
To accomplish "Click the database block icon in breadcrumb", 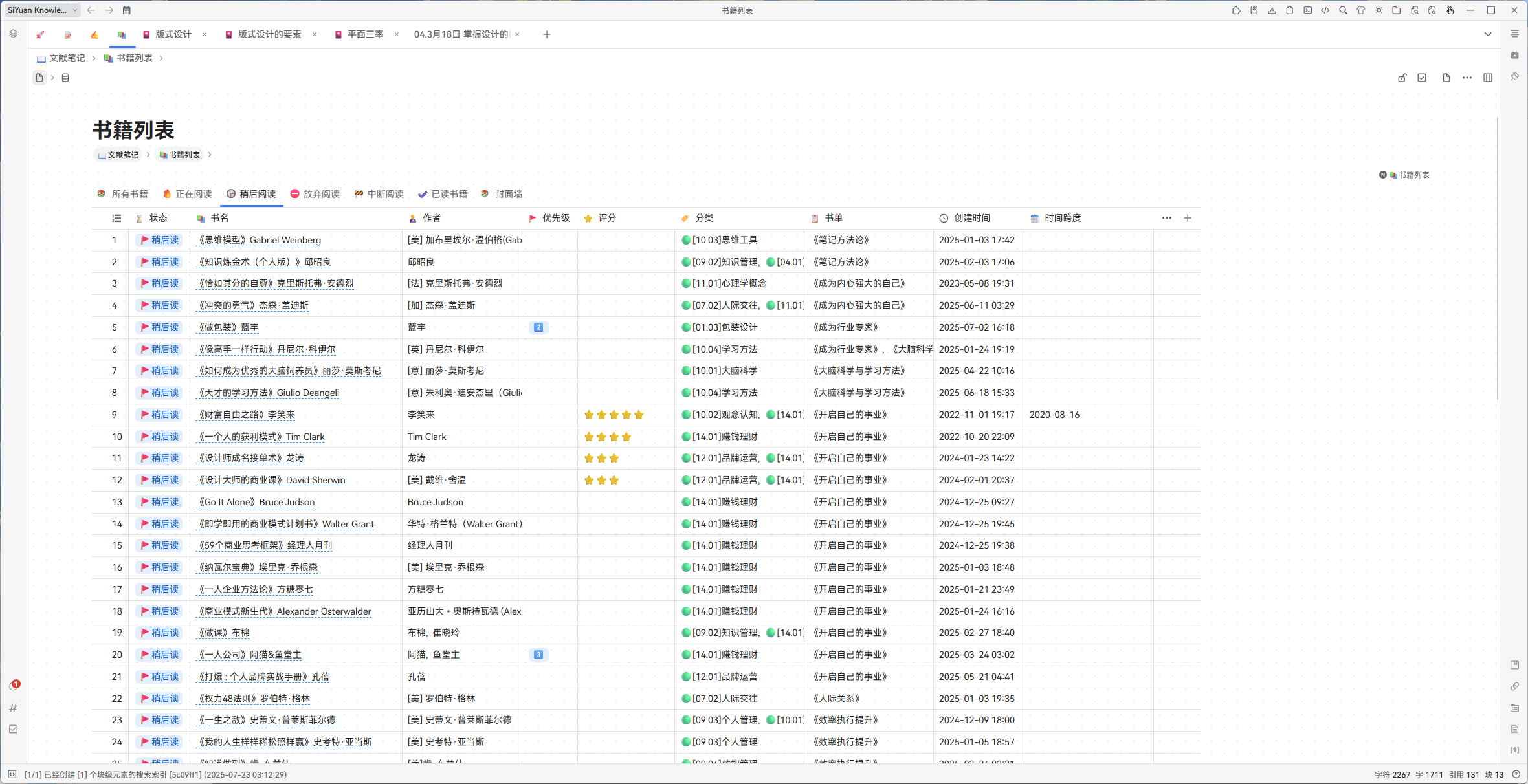I will [x=65, y=78].
